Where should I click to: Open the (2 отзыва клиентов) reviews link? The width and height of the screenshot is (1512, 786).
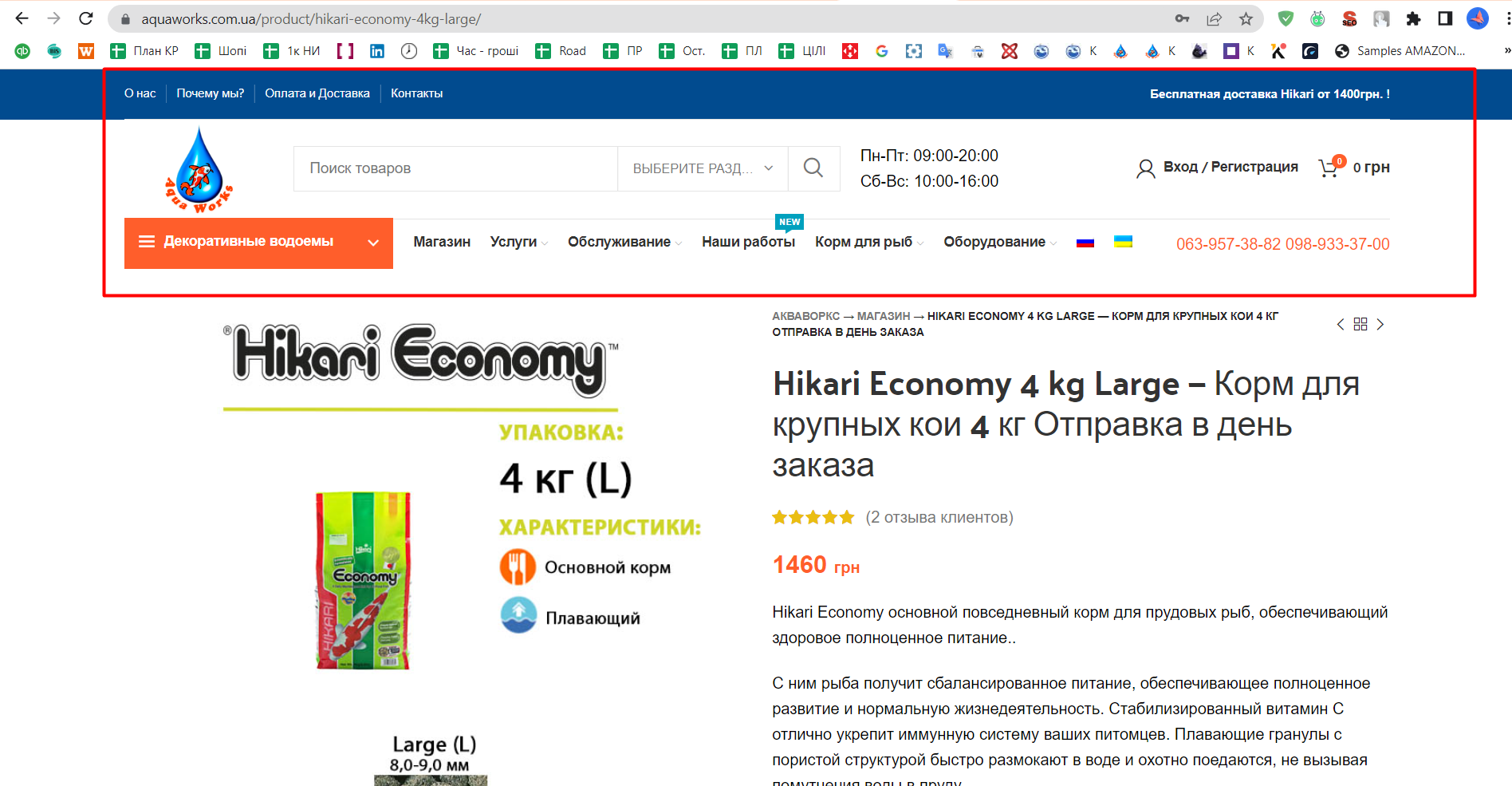[x=939, y=518]
